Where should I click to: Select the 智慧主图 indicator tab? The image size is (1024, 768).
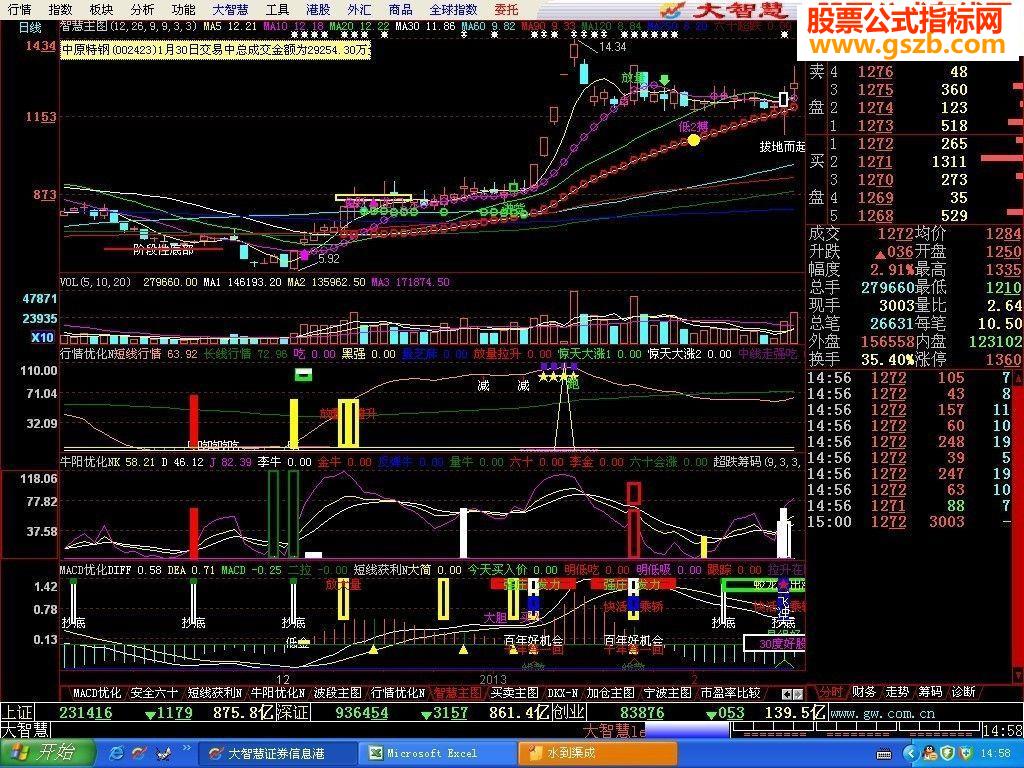point(458,692)
